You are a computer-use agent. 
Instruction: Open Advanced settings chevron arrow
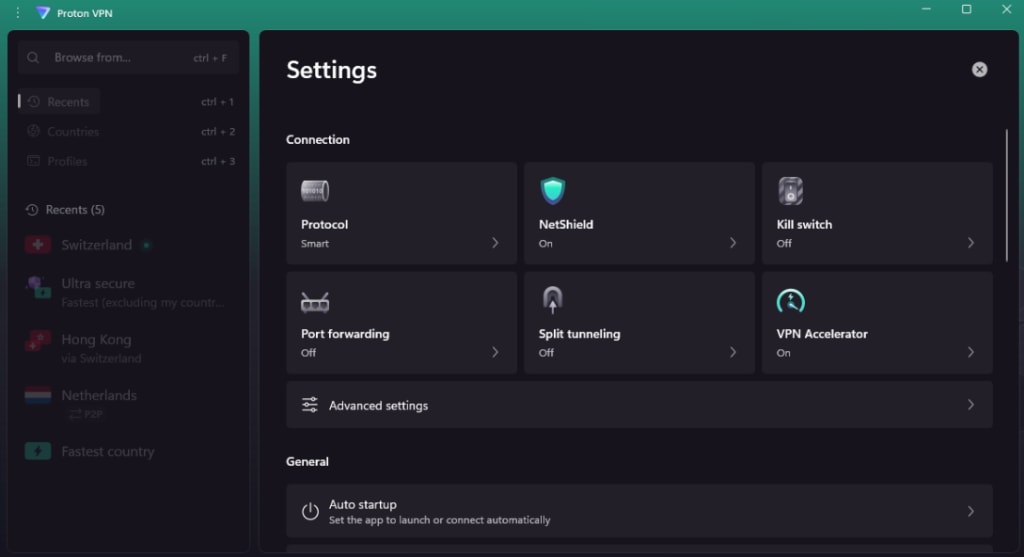pos(970,405)
